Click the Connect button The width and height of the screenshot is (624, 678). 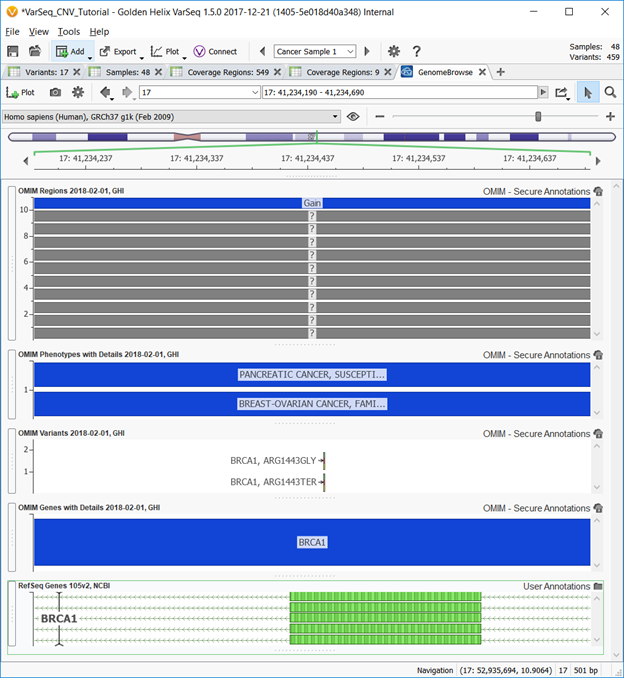(x=215, y=51)
